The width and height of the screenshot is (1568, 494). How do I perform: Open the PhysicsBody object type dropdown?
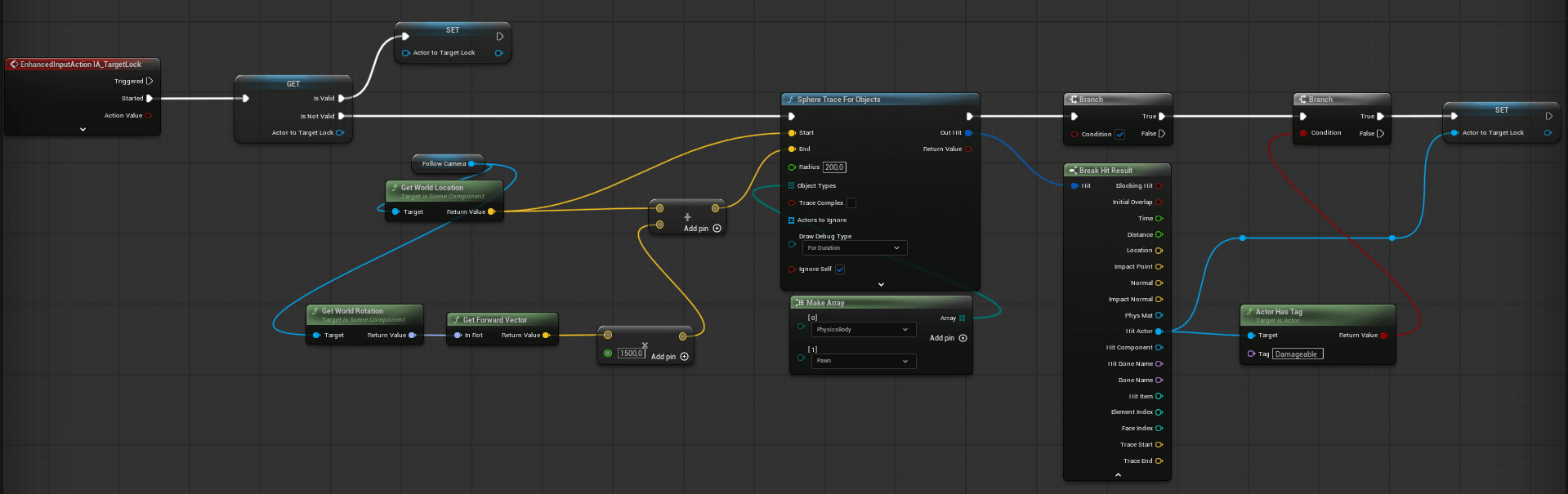tap(864, 329)
